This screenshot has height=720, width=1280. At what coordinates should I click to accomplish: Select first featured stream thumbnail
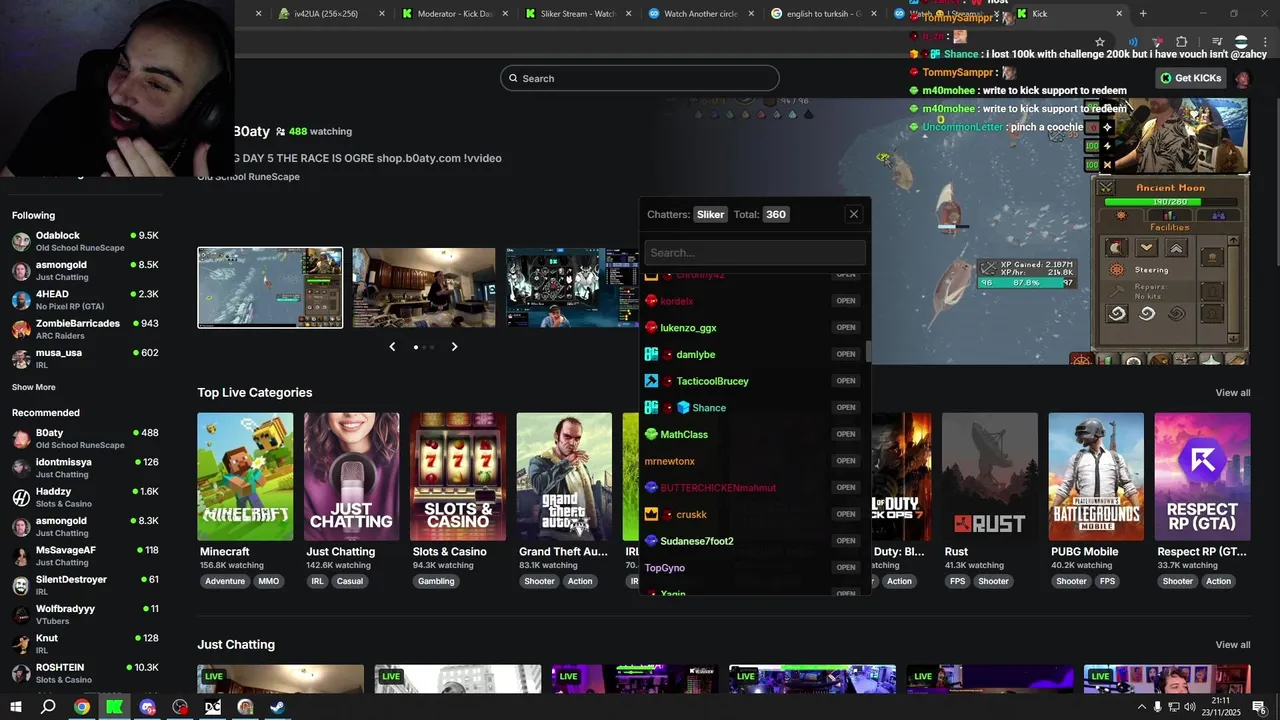[270, 288]
